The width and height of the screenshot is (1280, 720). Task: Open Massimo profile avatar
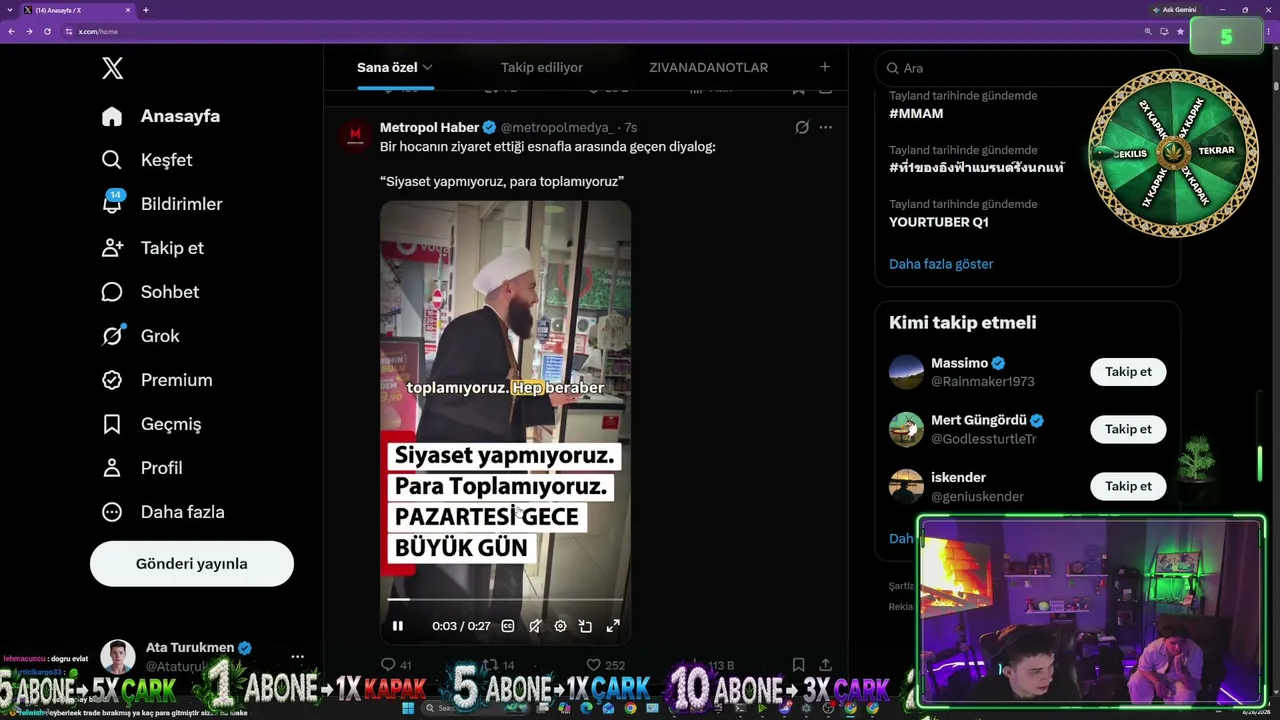coord(906,372)
